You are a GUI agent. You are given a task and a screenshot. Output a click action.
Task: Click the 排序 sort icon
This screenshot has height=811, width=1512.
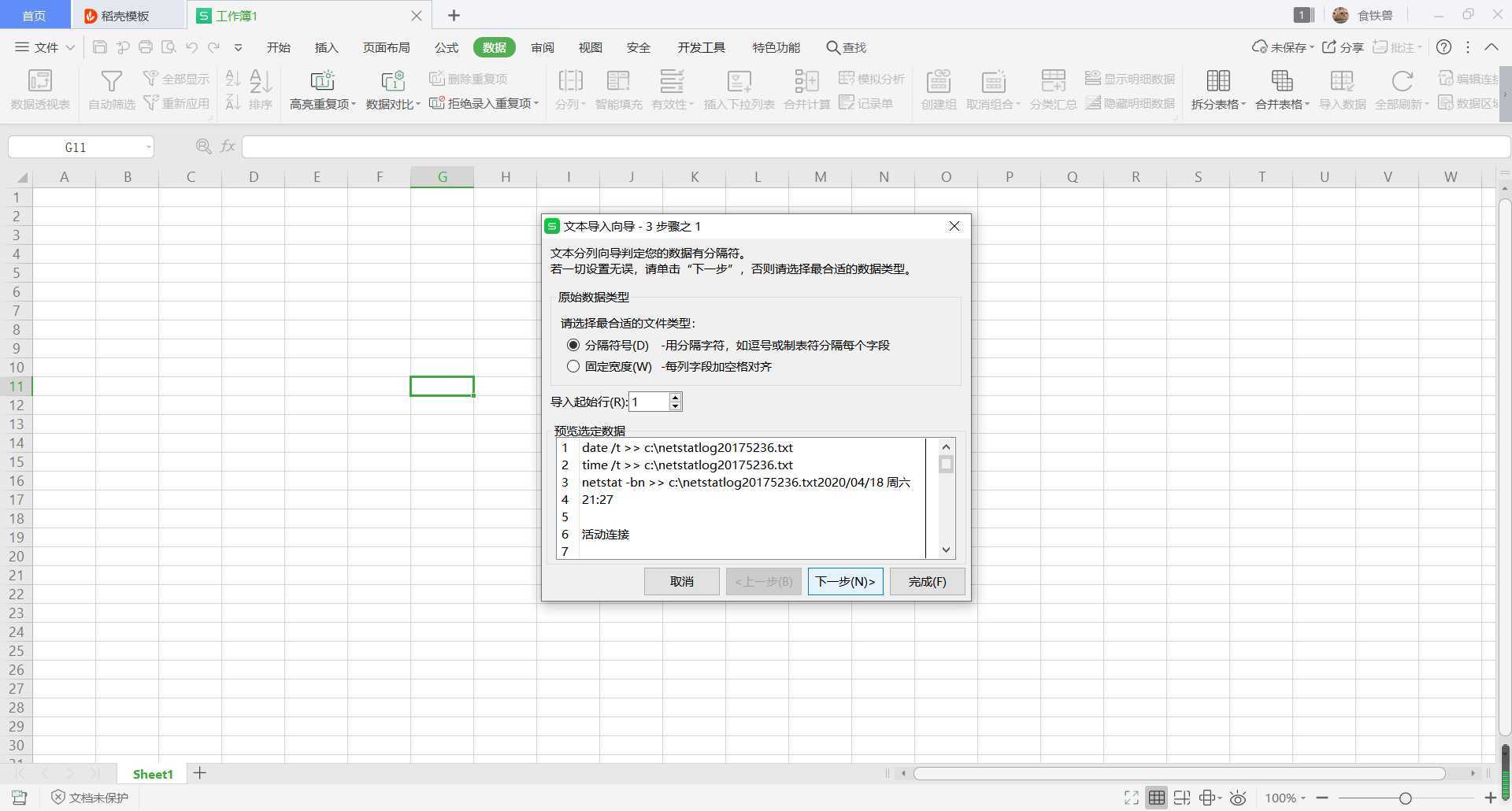(x=261, y=81)
